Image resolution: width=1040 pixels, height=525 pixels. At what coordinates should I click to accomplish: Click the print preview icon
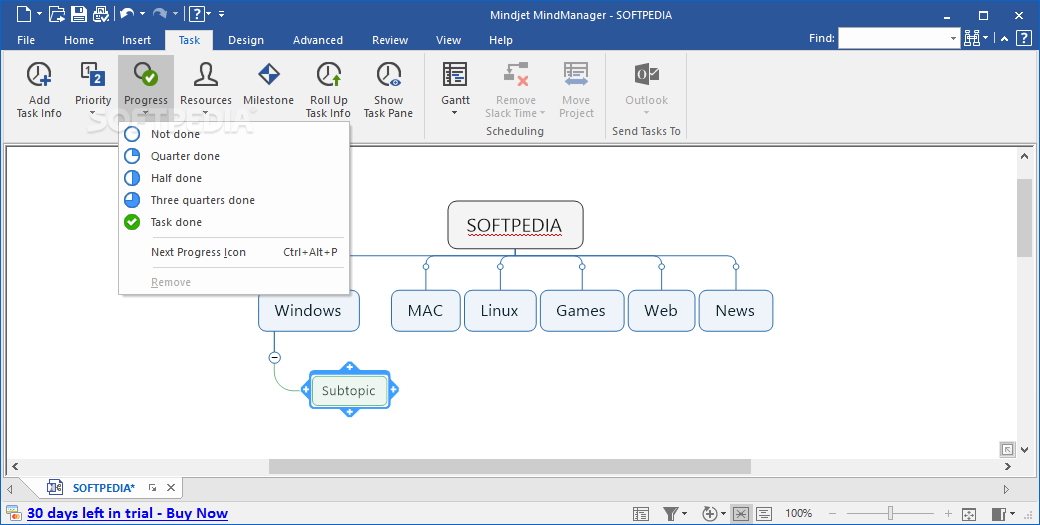point(101,13)
